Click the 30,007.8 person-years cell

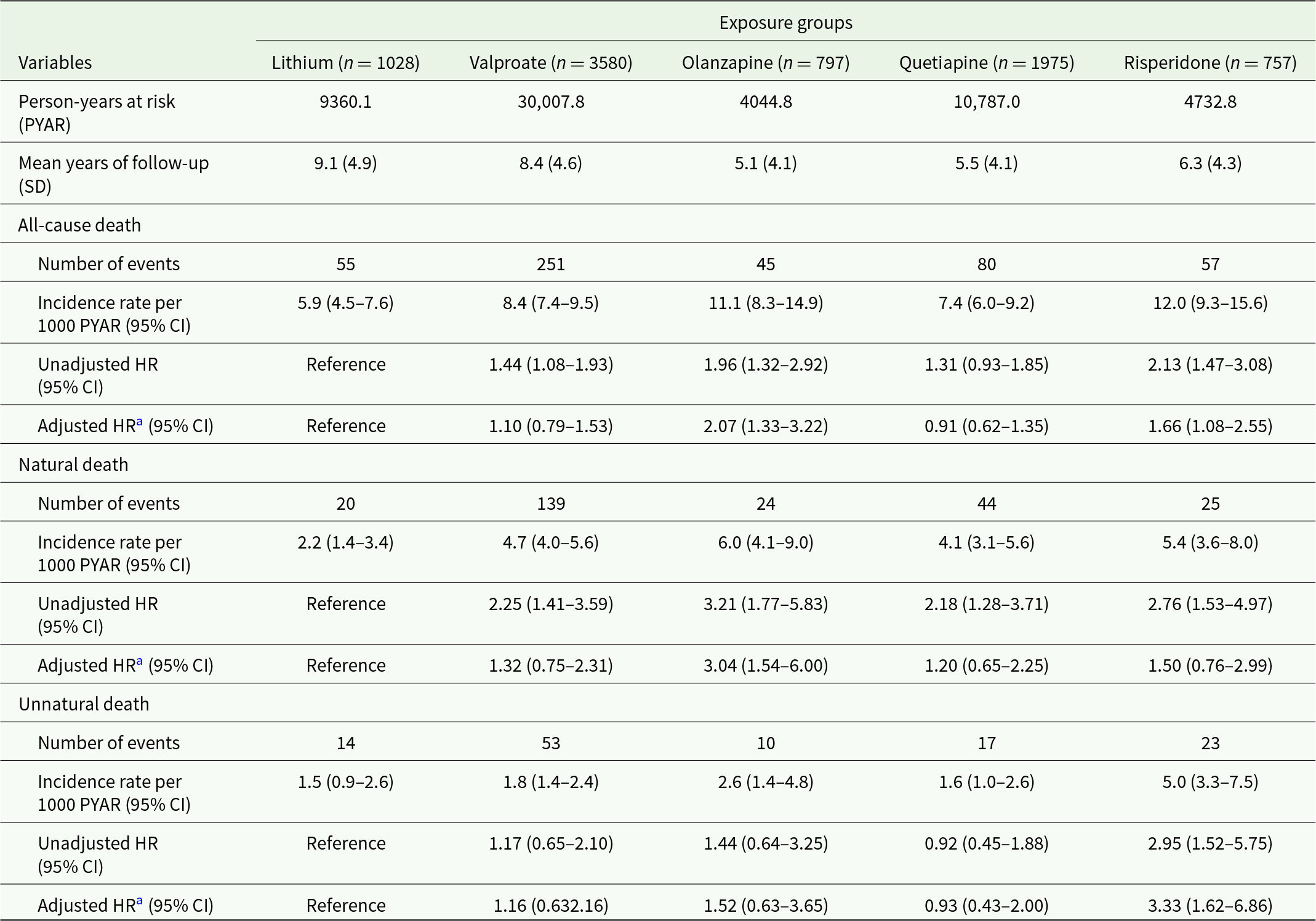(551, 102)
